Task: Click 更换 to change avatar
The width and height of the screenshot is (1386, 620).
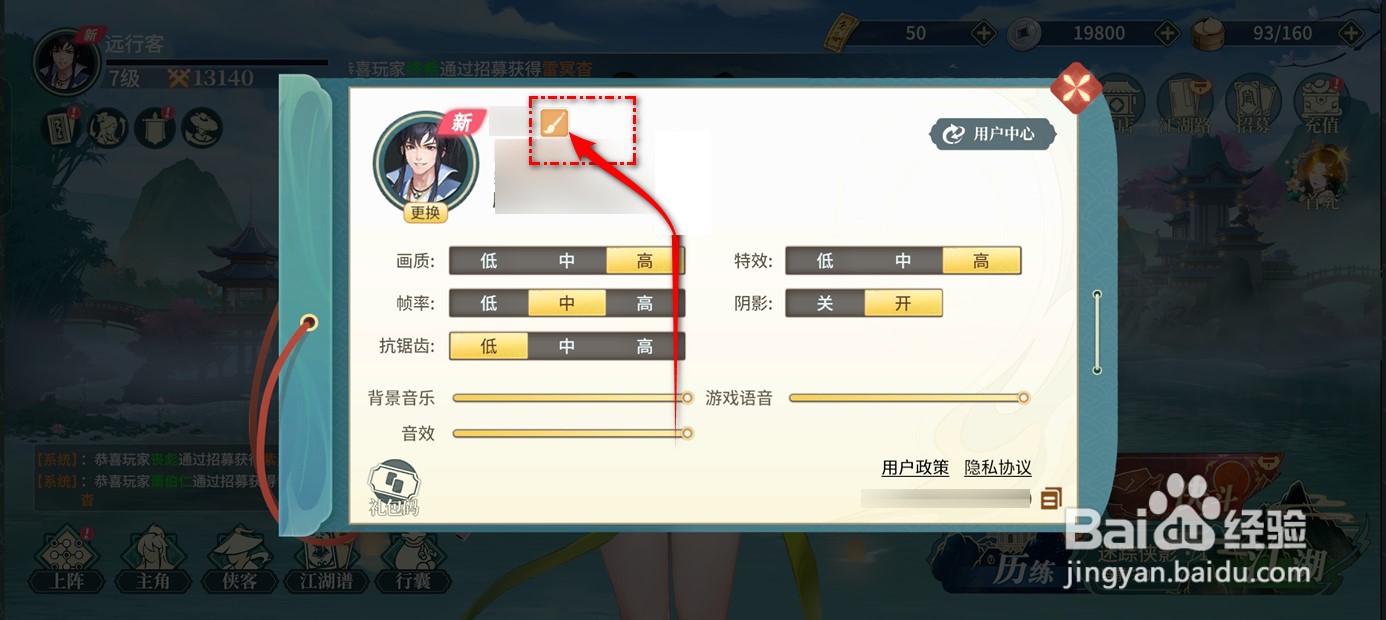Action: click(x=425, y=212)
